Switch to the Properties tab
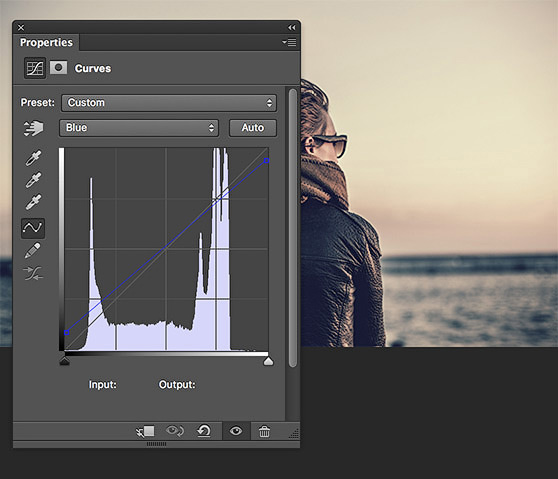The height and width of the screenshot is (479, 558). coord(46,42)
